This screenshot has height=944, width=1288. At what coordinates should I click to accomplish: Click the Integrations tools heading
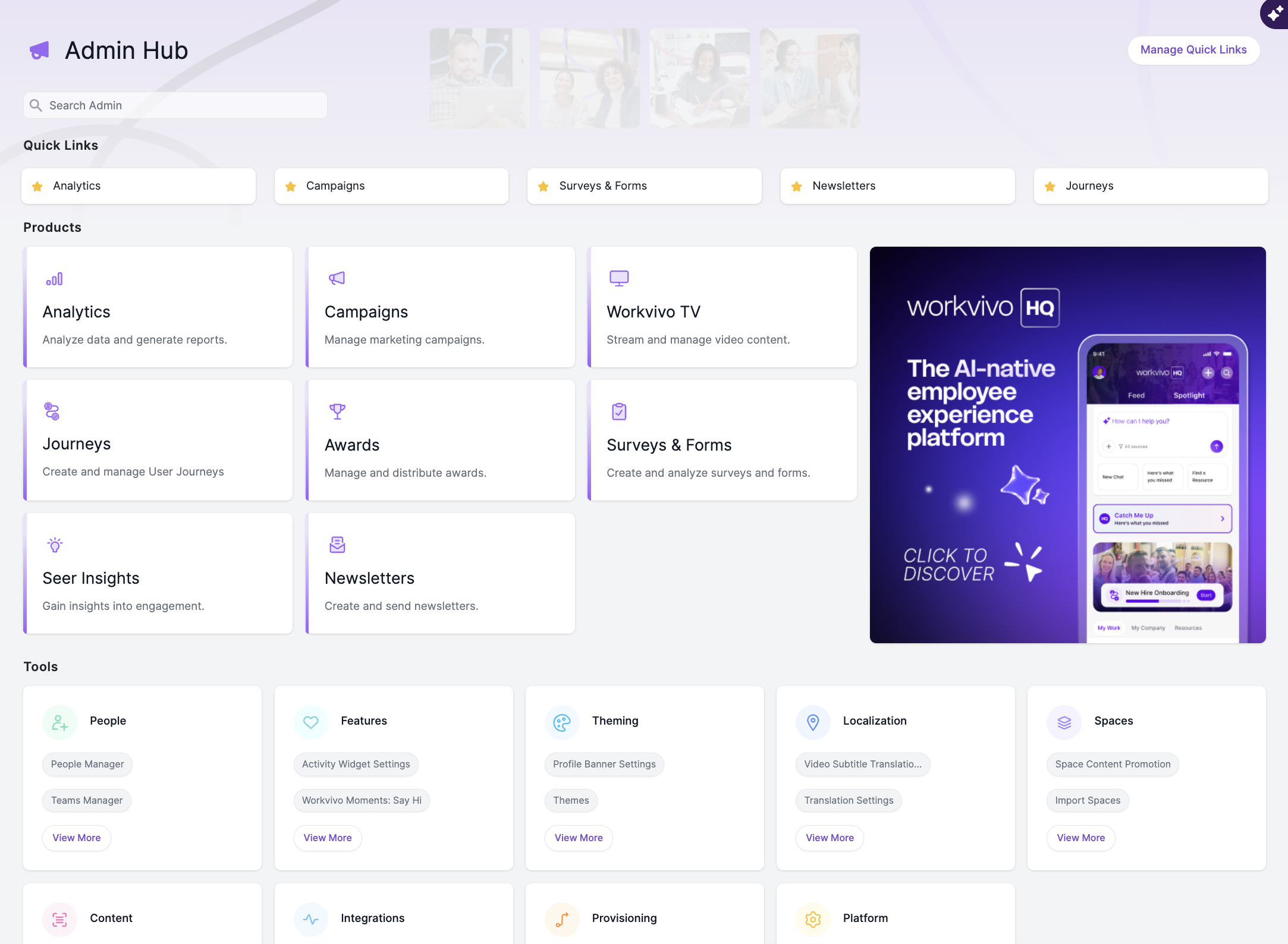372,918
